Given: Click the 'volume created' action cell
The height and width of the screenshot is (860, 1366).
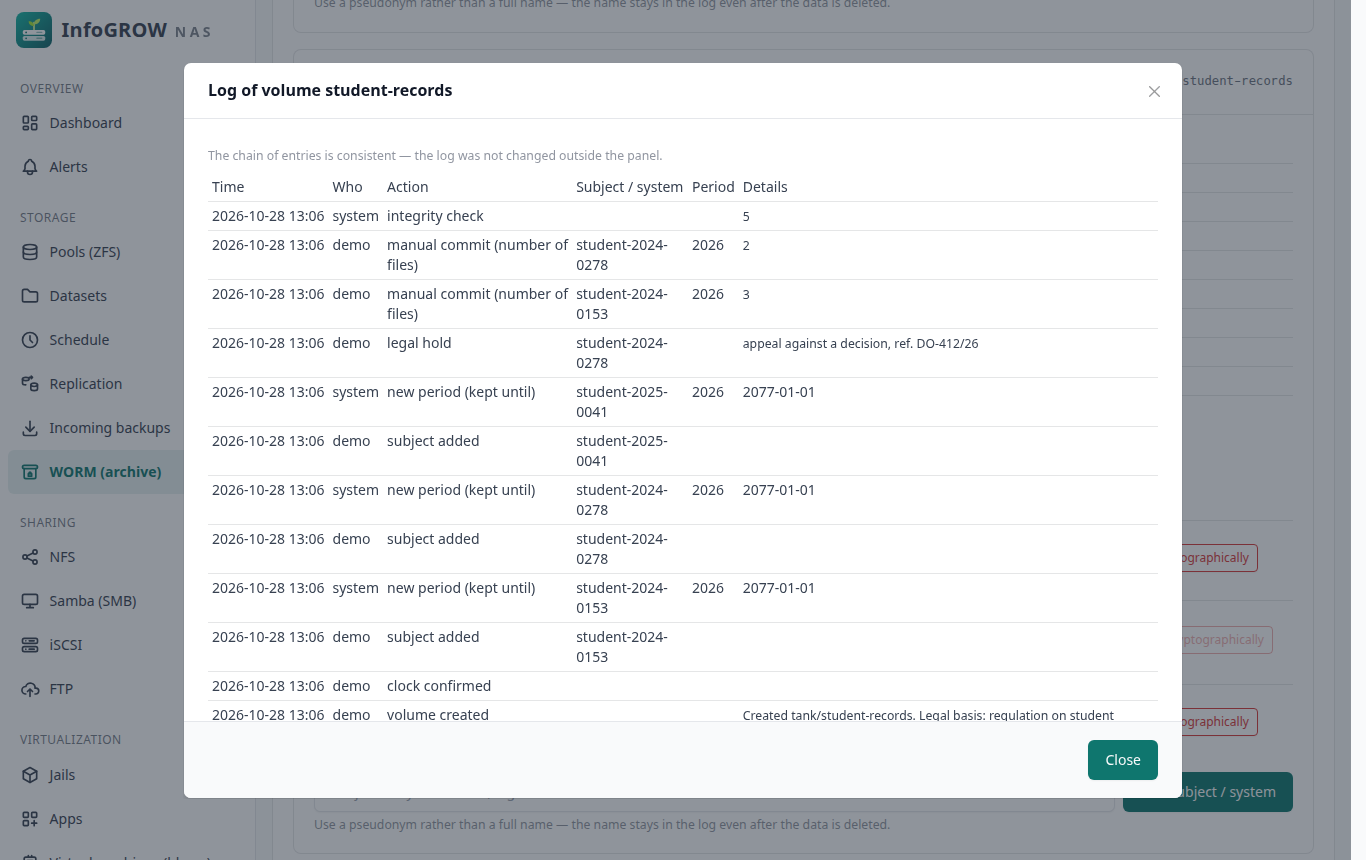Looking at the screenshot, I should tap(438, 715).
